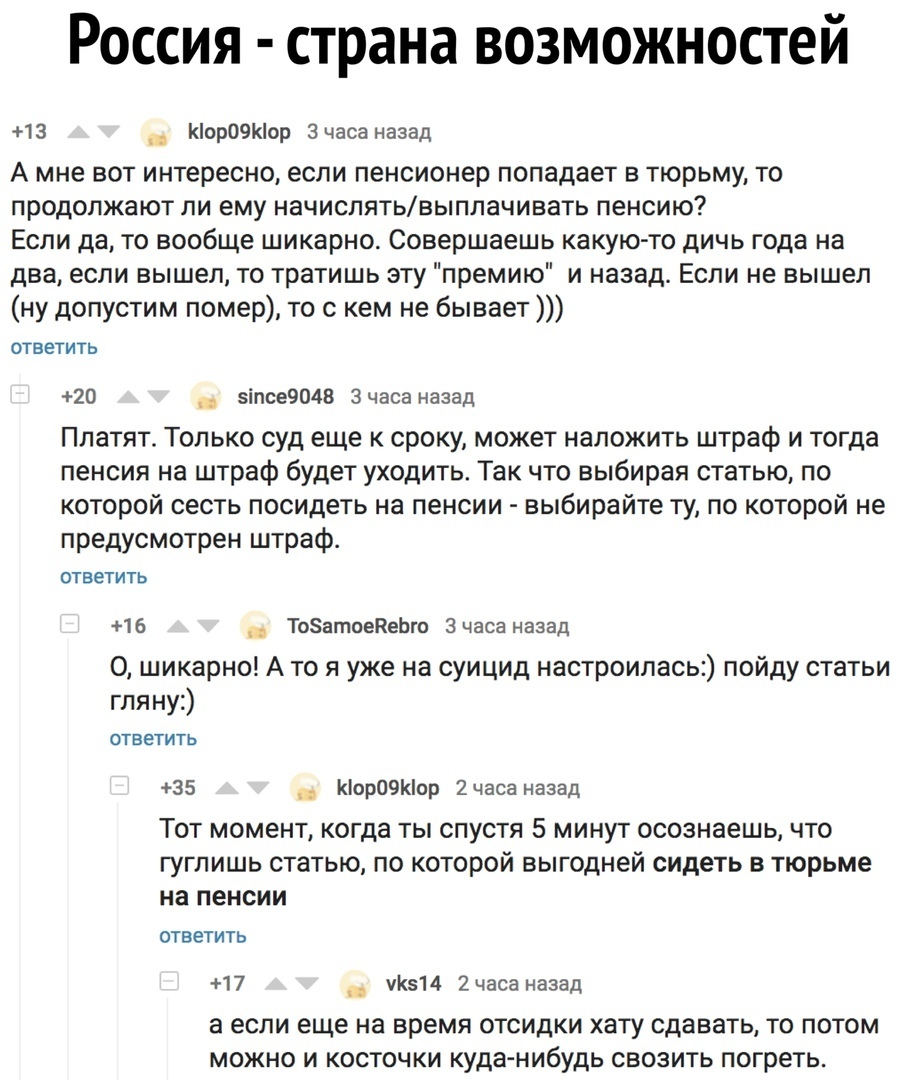
Task: Open vks14's avatar image
Action: 355,984
